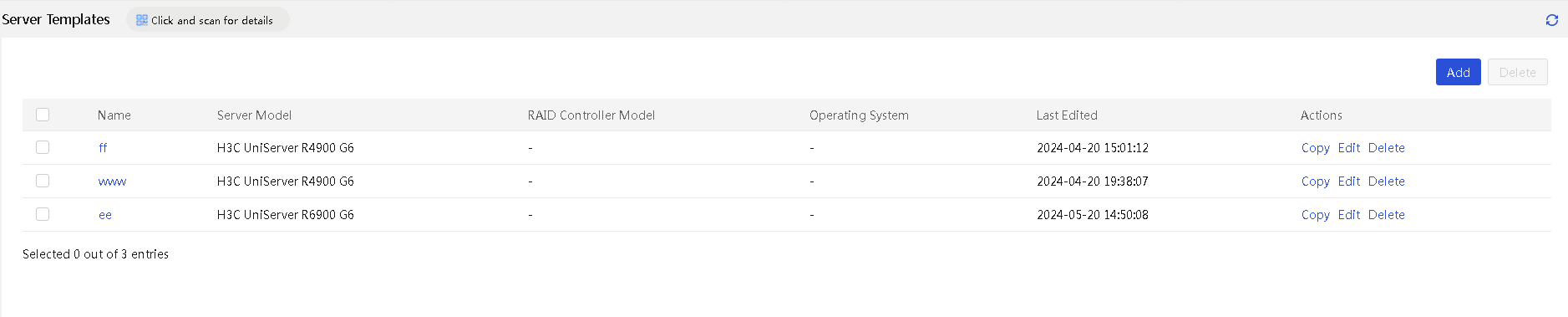1568x317 pixels.
Task: Open the ee template name link
Action: (x=105, y=215)
